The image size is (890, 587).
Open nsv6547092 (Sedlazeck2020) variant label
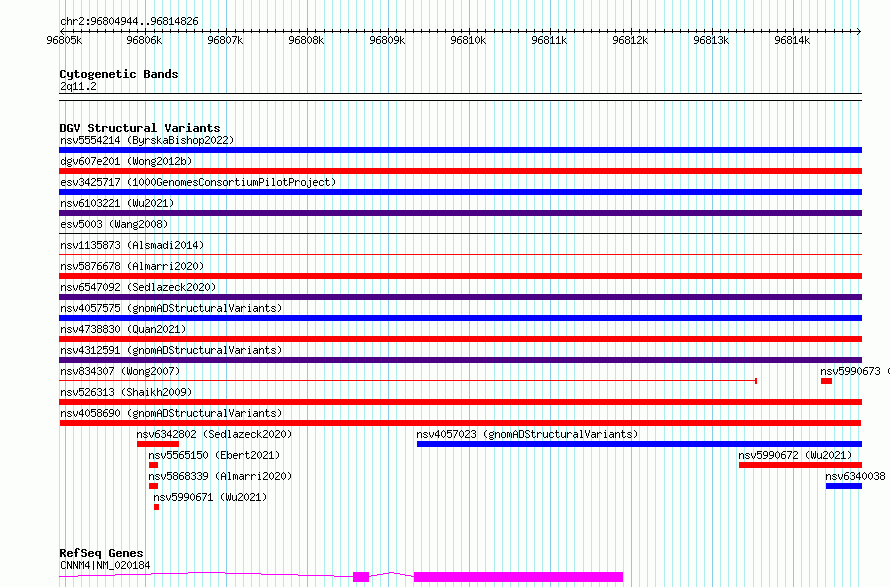click(138, 287)
